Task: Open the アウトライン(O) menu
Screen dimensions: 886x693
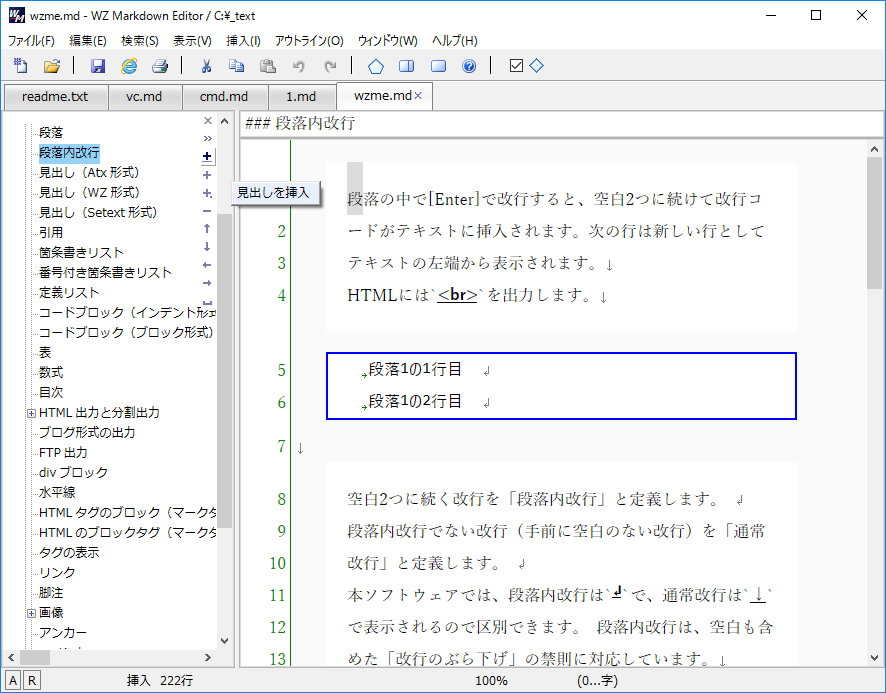Action: [x=309, y=41]
